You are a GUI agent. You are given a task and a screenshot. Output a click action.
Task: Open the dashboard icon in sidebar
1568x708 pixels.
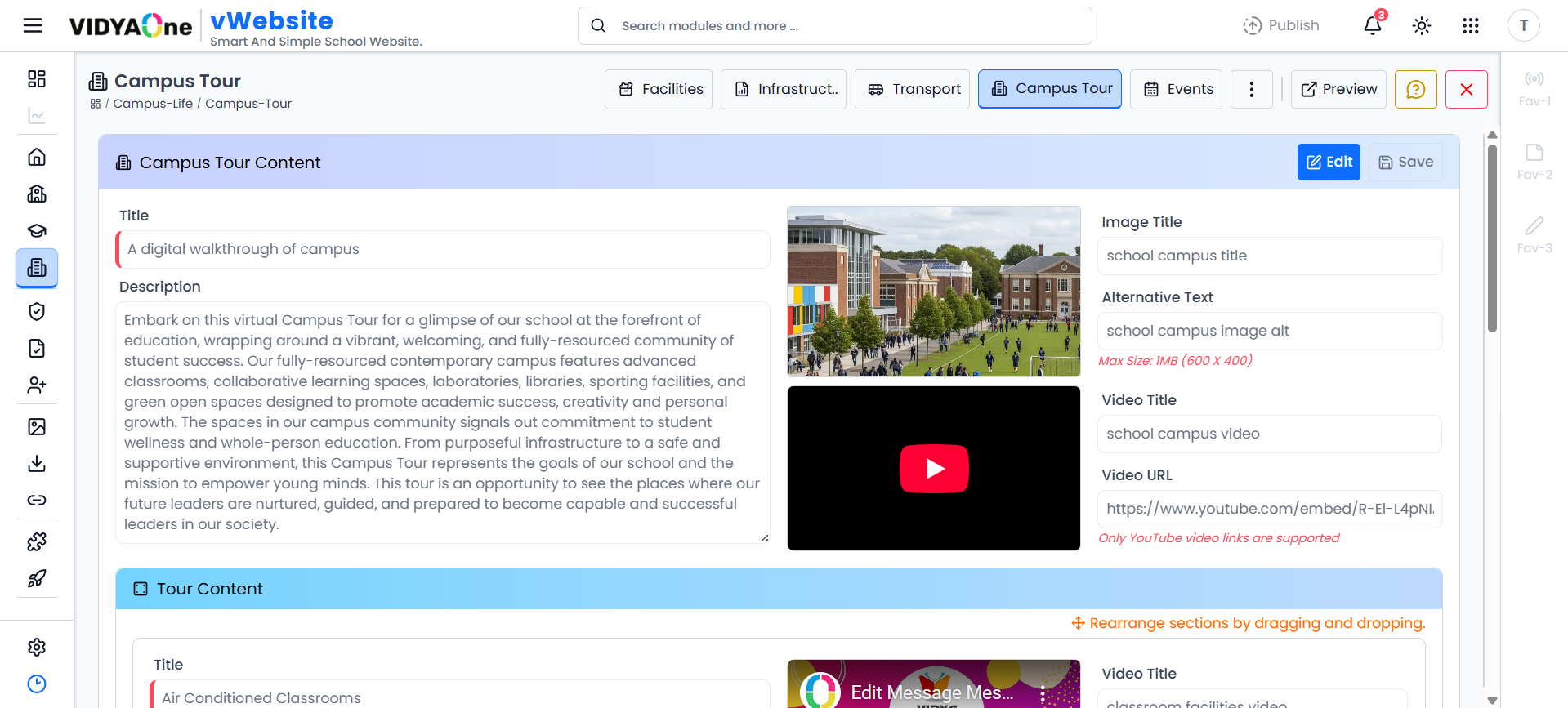coord(37,78)
